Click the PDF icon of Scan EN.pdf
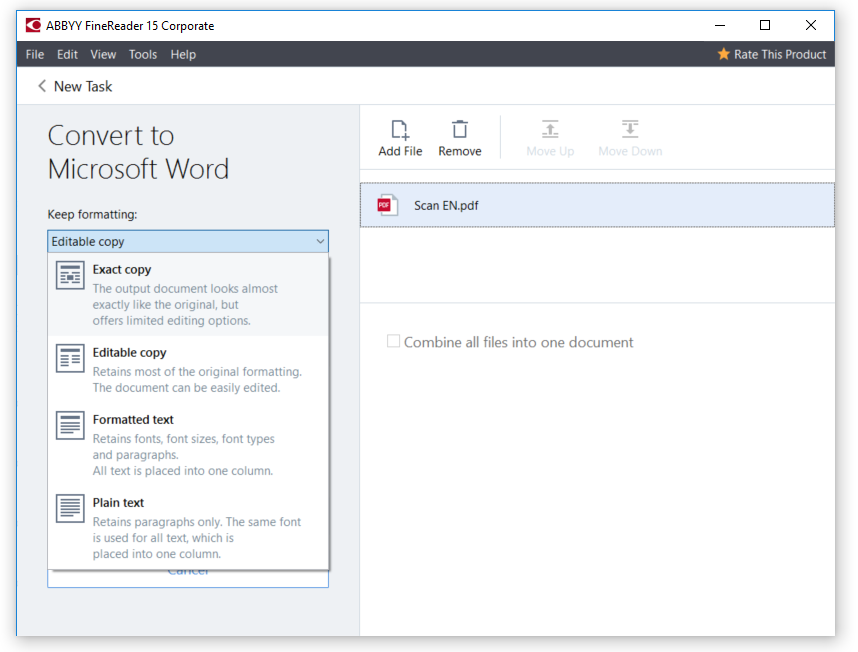 pos(387,205)
